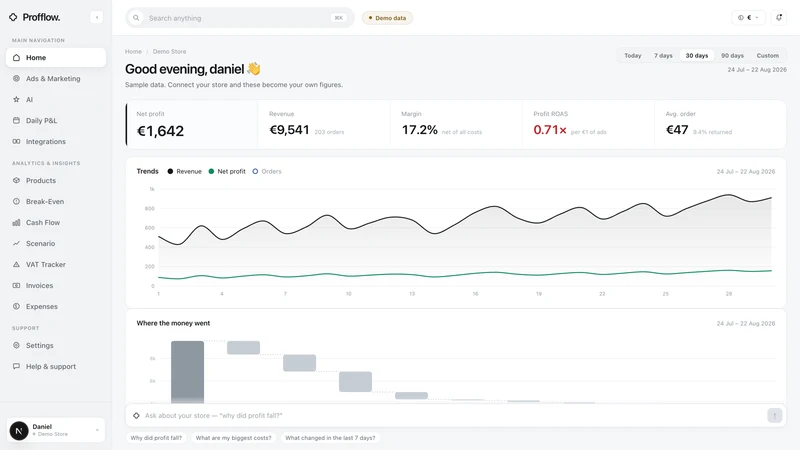Focus the Search anything field

coord(240,18)
